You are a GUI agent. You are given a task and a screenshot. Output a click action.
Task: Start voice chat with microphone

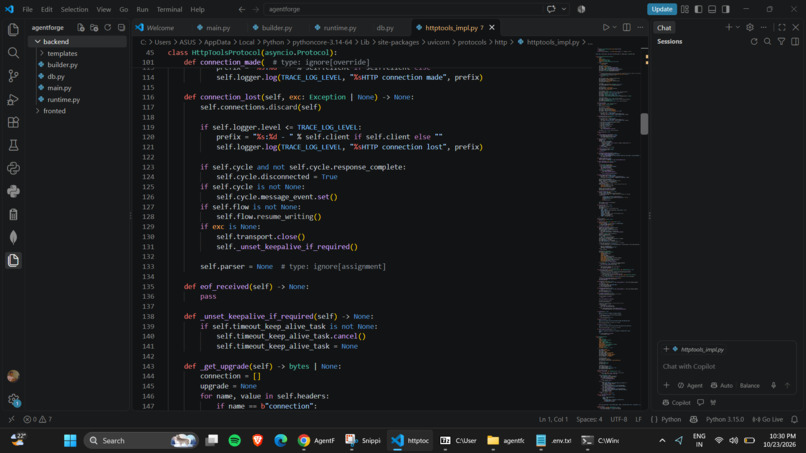[773, 385]
